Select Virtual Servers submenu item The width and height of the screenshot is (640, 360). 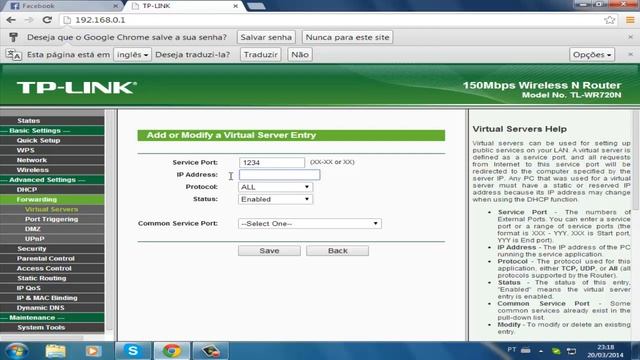click(x=52, y=209)
